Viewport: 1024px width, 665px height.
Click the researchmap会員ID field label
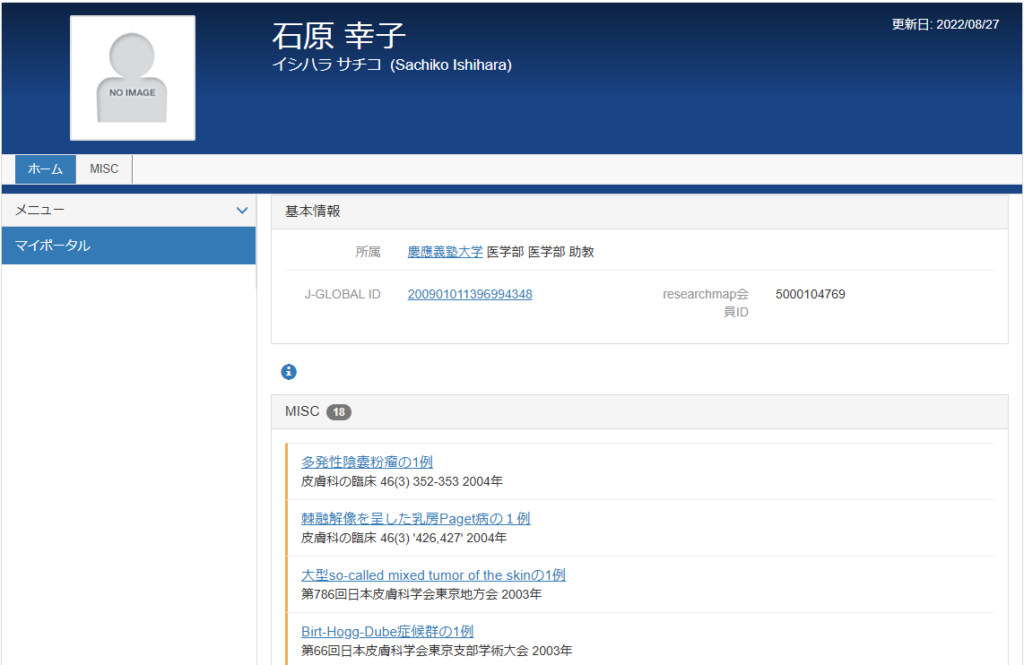click(706, 303)
